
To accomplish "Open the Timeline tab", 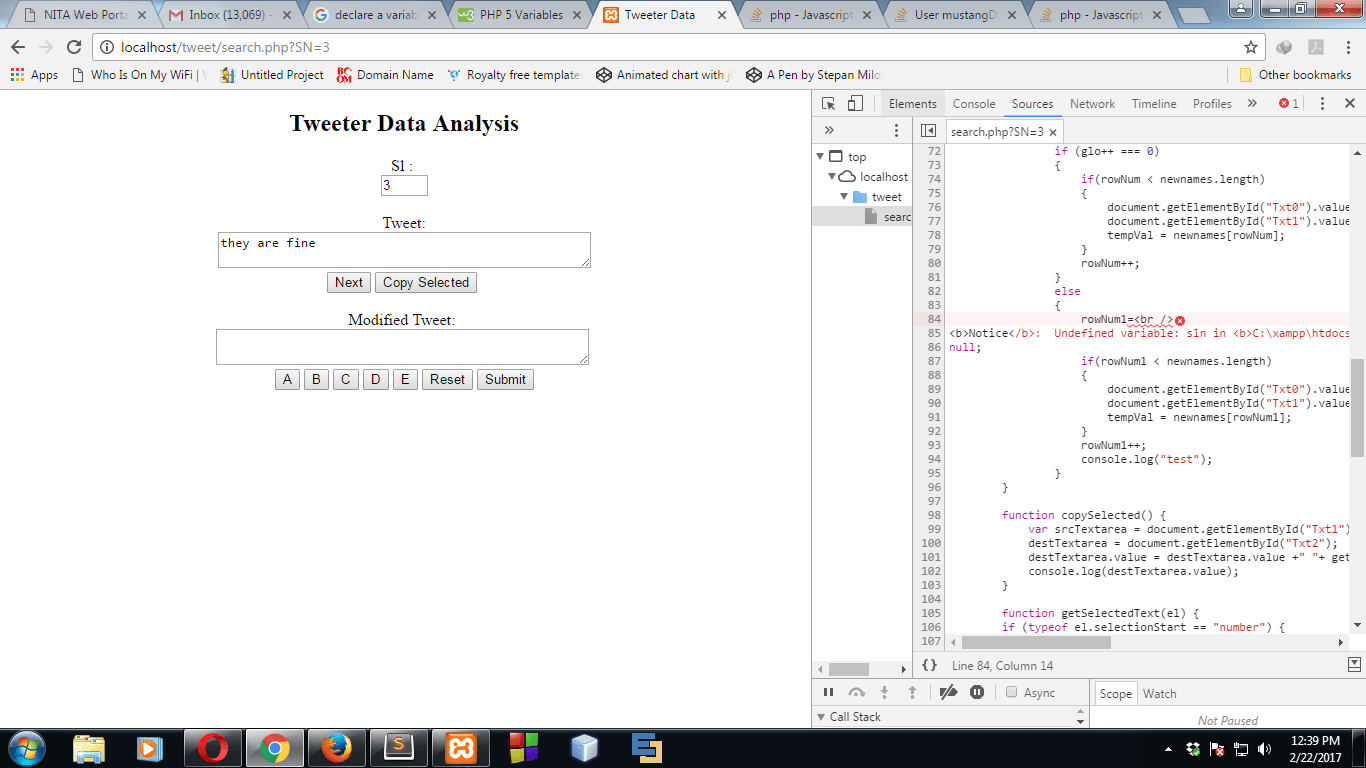I will click(x=1154, y=103).
